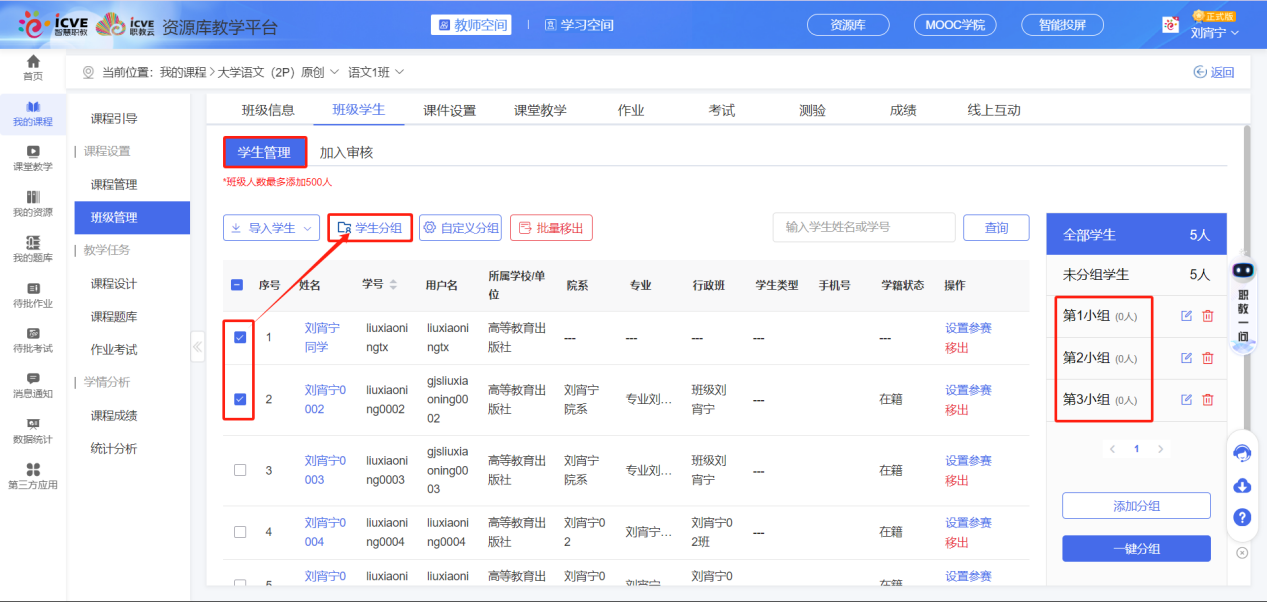This screenshot has width=1267, height=602.
Task: Open 首页 home icon in sidebar
Action: coord(33,68)
